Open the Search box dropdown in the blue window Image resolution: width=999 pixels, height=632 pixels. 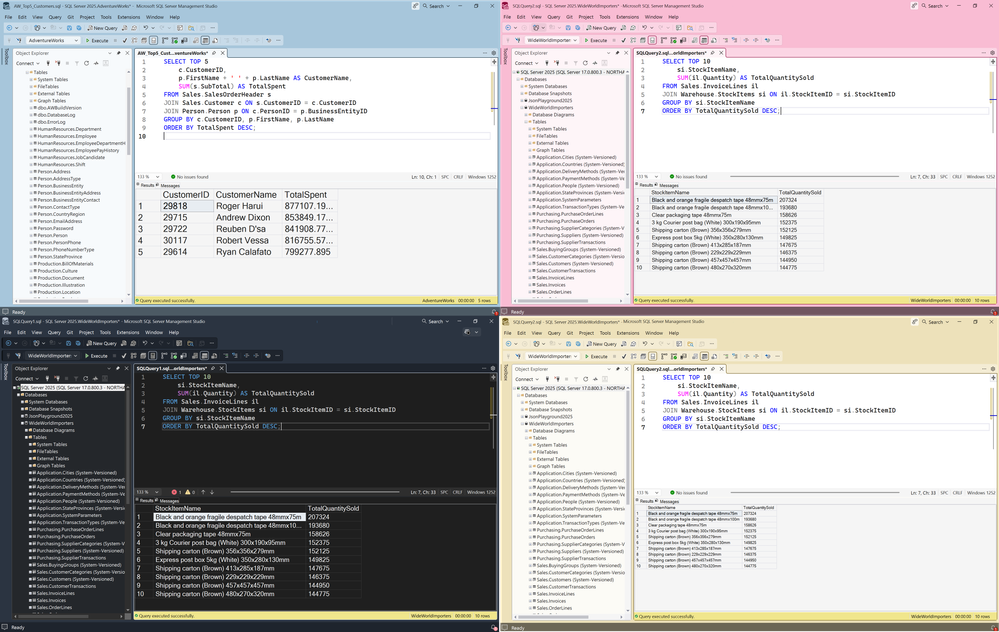(x=435, y=6)
